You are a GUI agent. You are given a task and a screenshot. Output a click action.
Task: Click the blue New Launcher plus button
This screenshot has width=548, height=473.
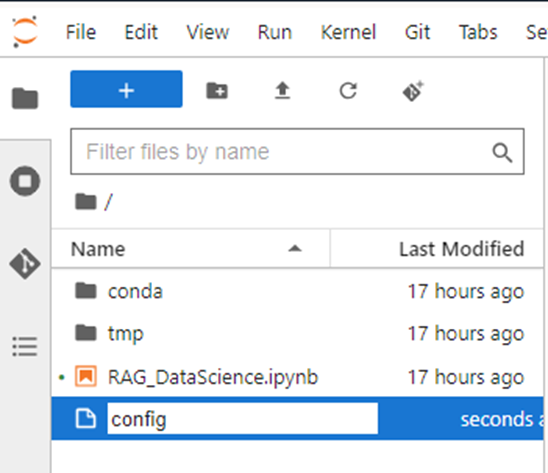tap(126, 89)
